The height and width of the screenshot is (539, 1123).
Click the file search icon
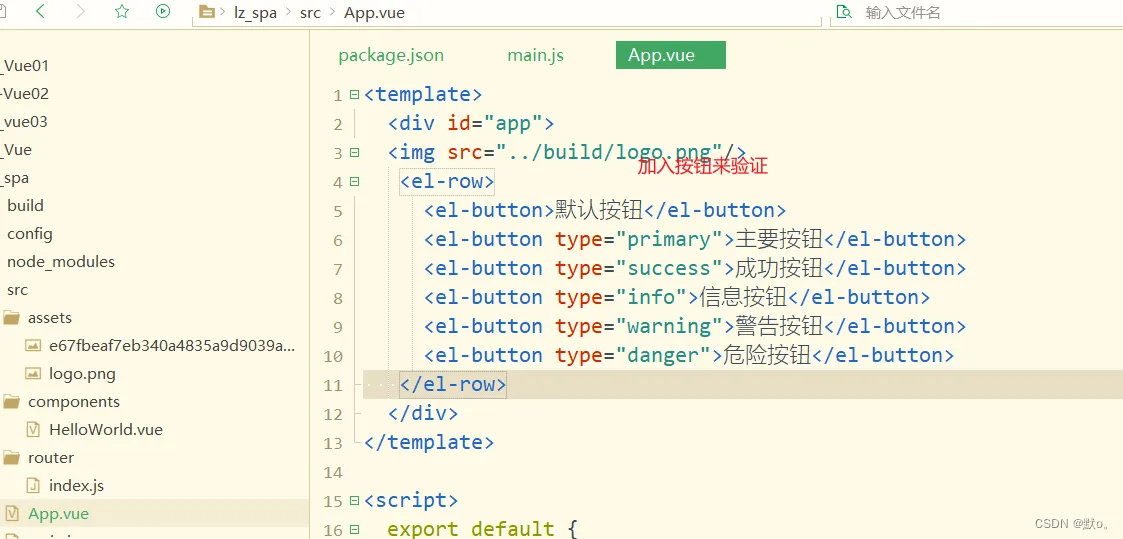pos(844,12)
